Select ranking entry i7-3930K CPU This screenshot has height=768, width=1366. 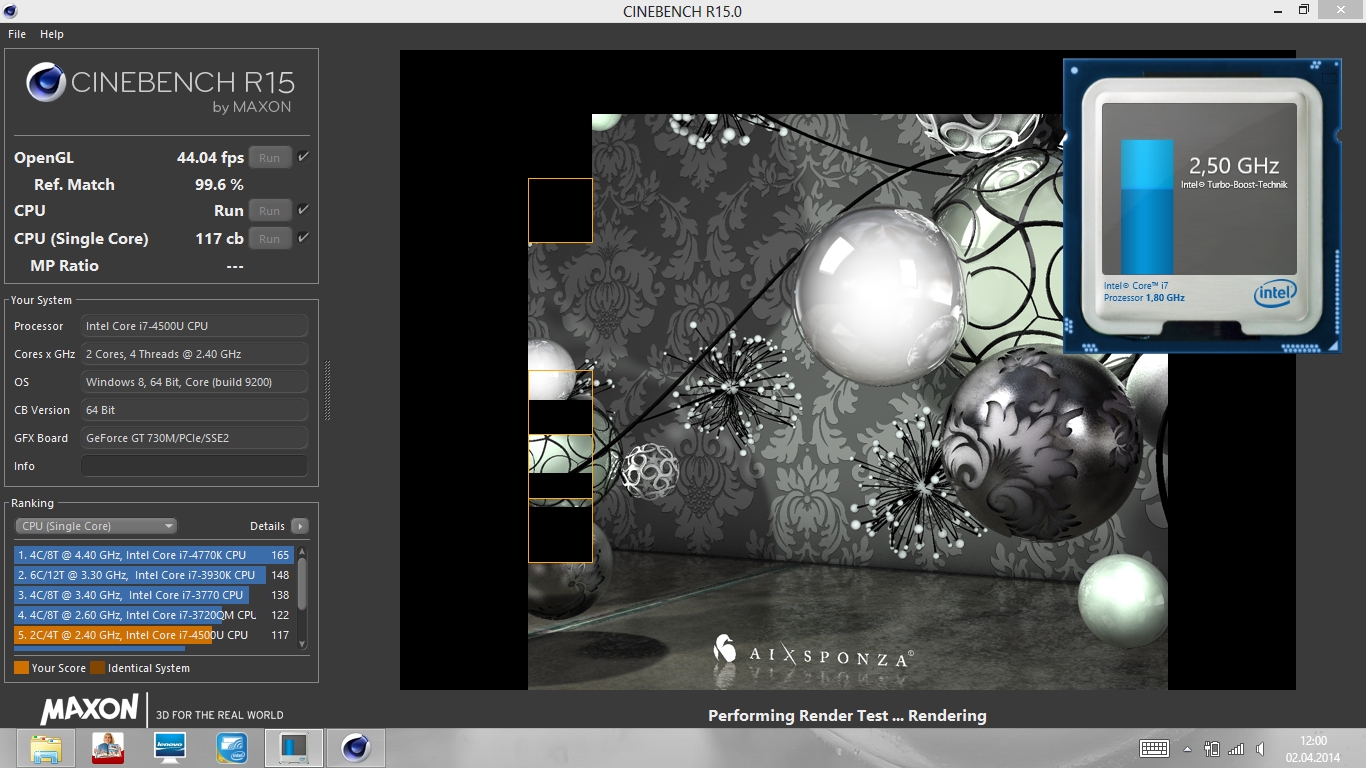coord(154,575)
